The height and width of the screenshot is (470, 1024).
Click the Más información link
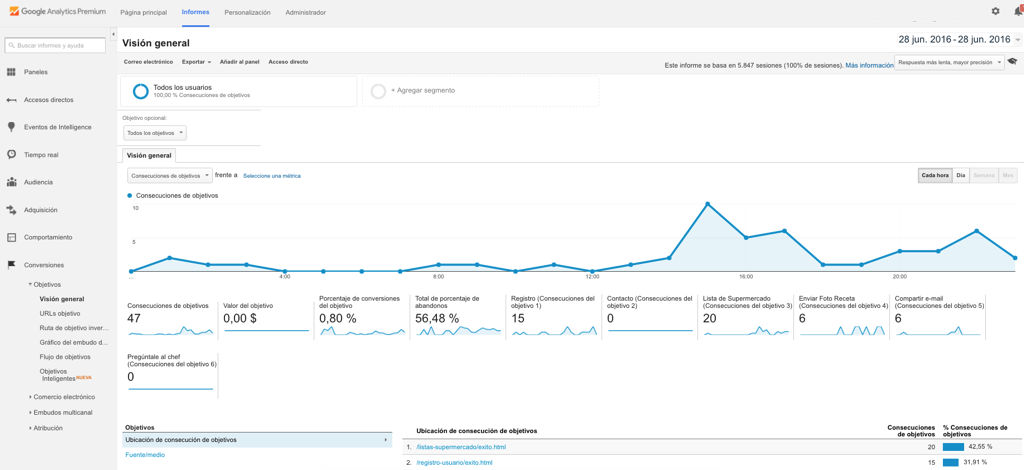point(869,65)
